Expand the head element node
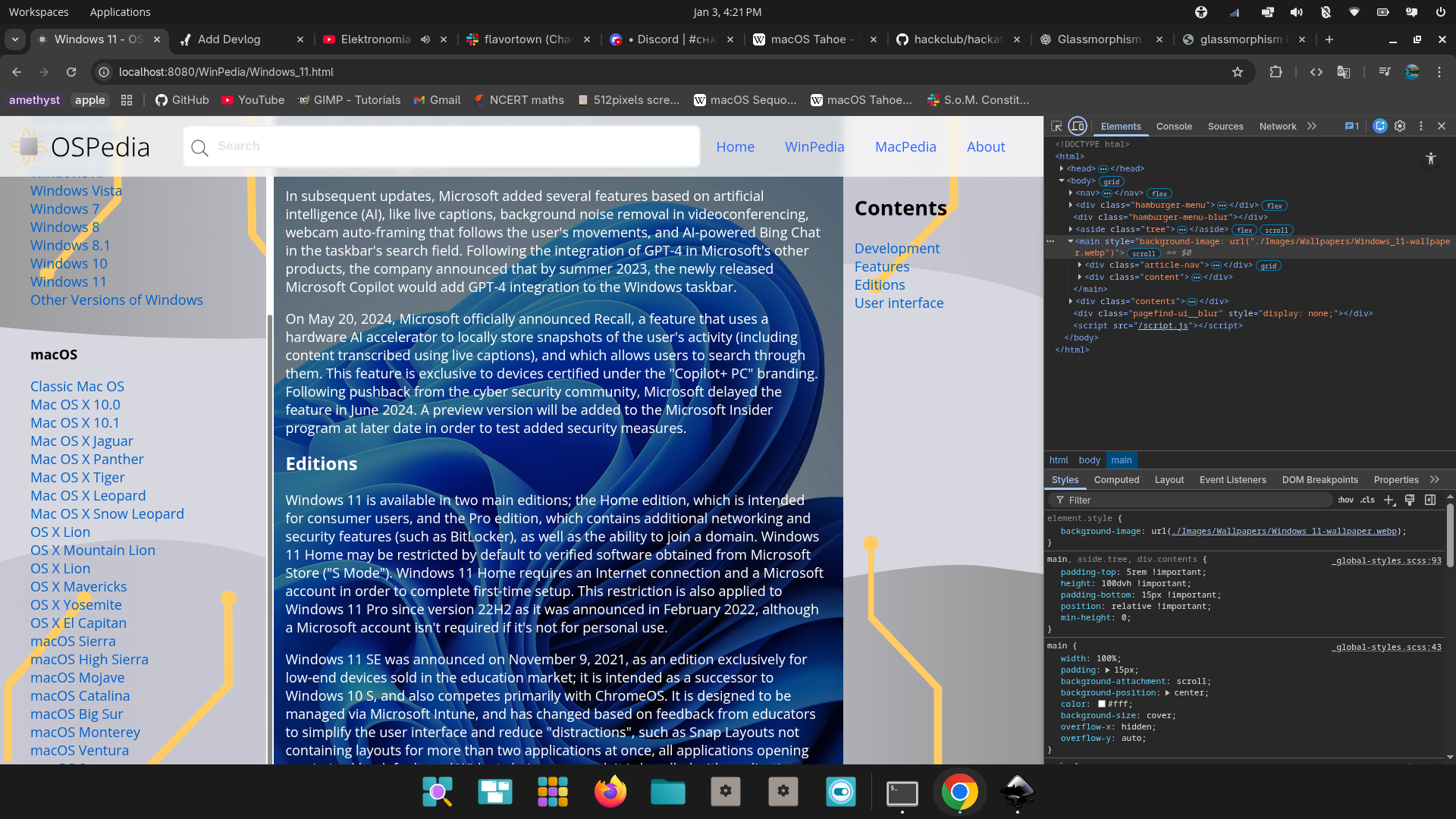Screen dimensions: 1456x819 click(1062, 168)
